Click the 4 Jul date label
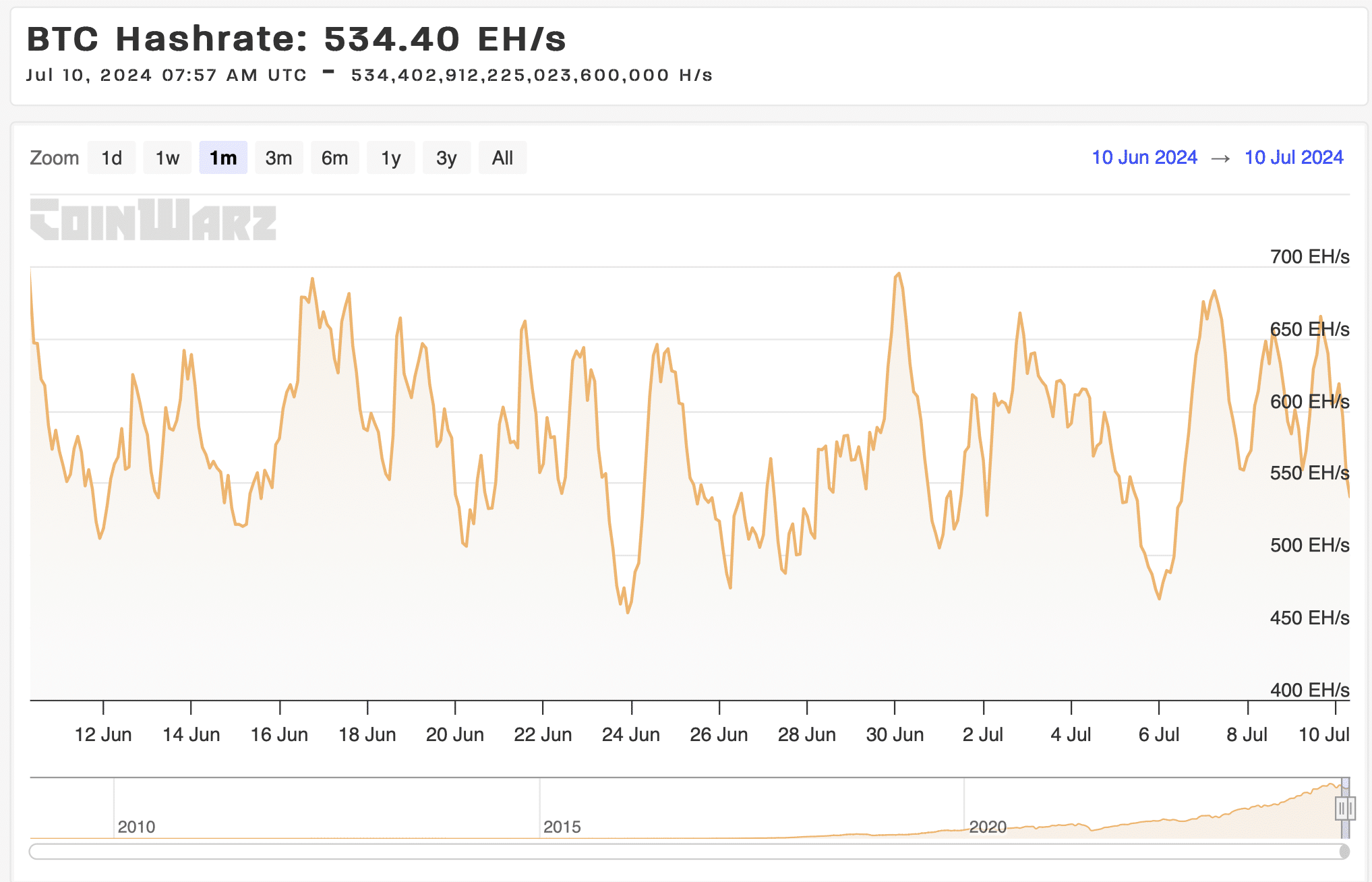The height and width of the screenshot is (882, 1372). click(x=1071, y=734)
